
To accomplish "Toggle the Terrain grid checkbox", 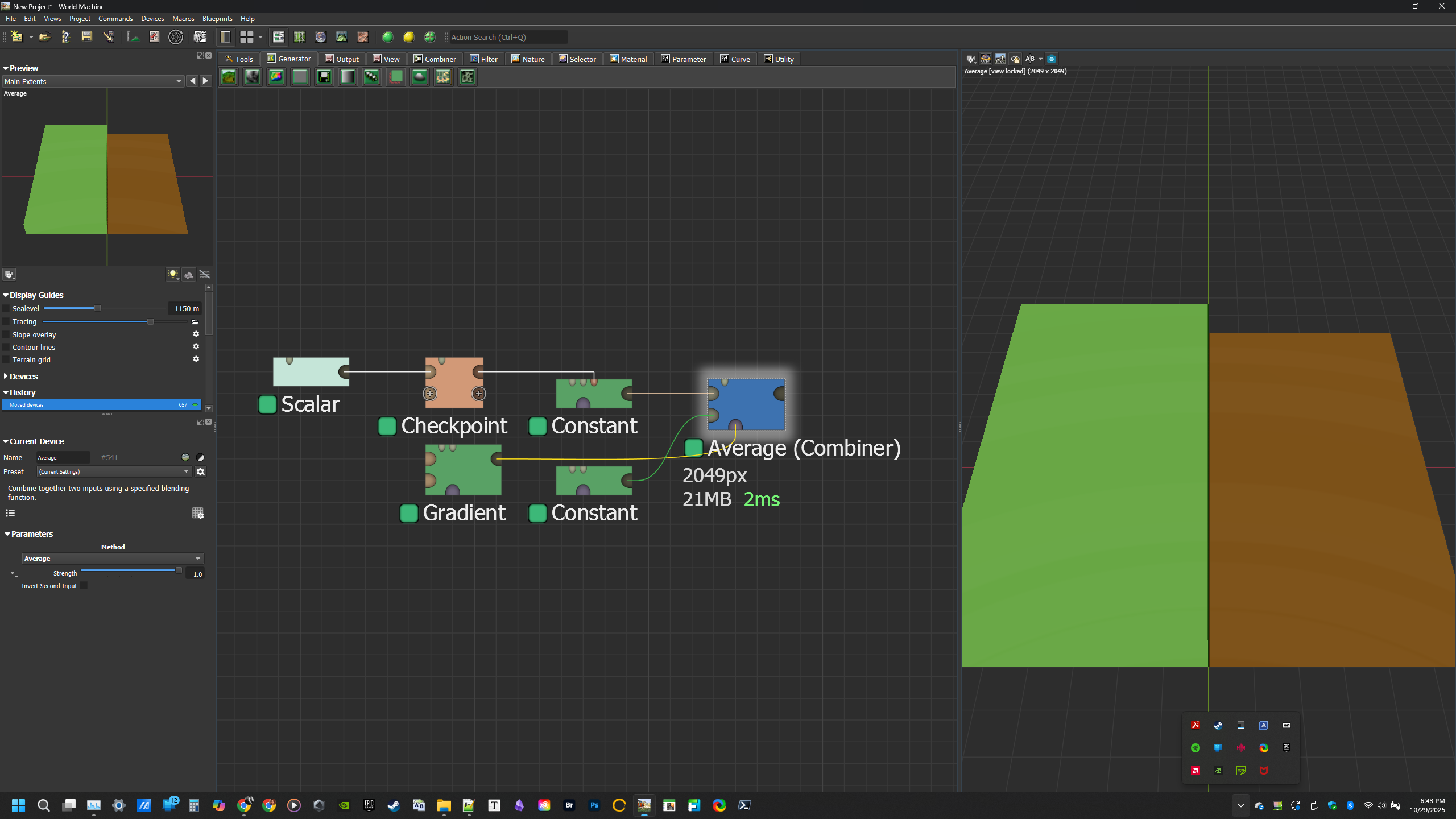I will (6, 359).
